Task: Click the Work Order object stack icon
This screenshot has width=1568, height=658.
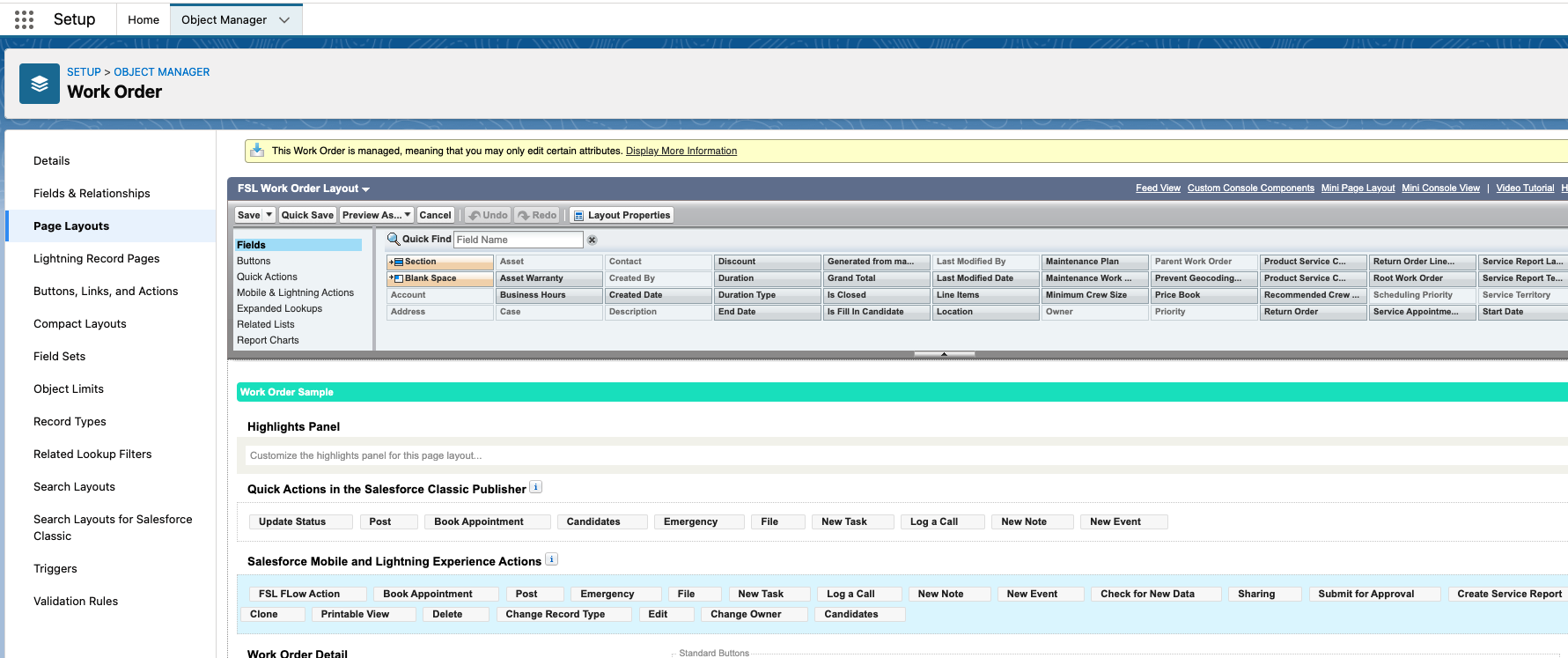Action: [x=40, y=84]
